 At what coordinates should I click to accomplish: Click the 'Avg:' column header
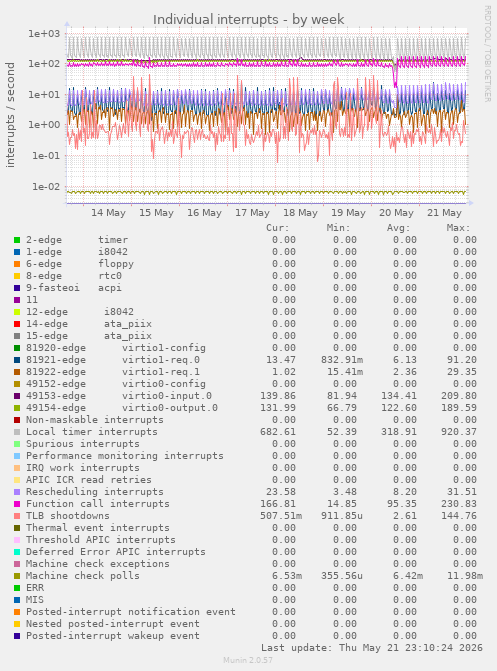pos(398,228)
